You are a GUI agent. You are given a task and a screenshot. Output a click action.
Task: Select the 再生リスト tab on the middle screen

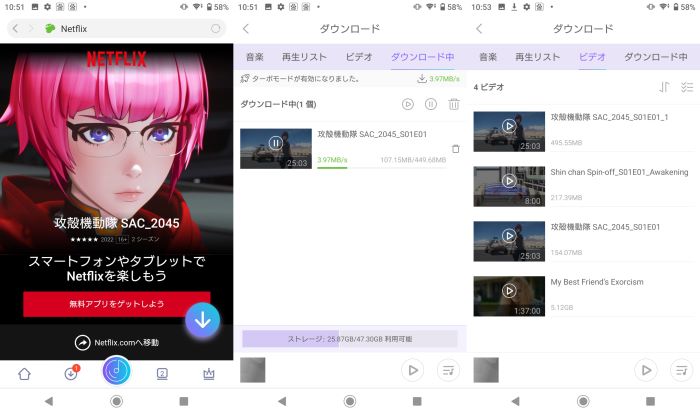pyautogui.click(x=304, y=57)
